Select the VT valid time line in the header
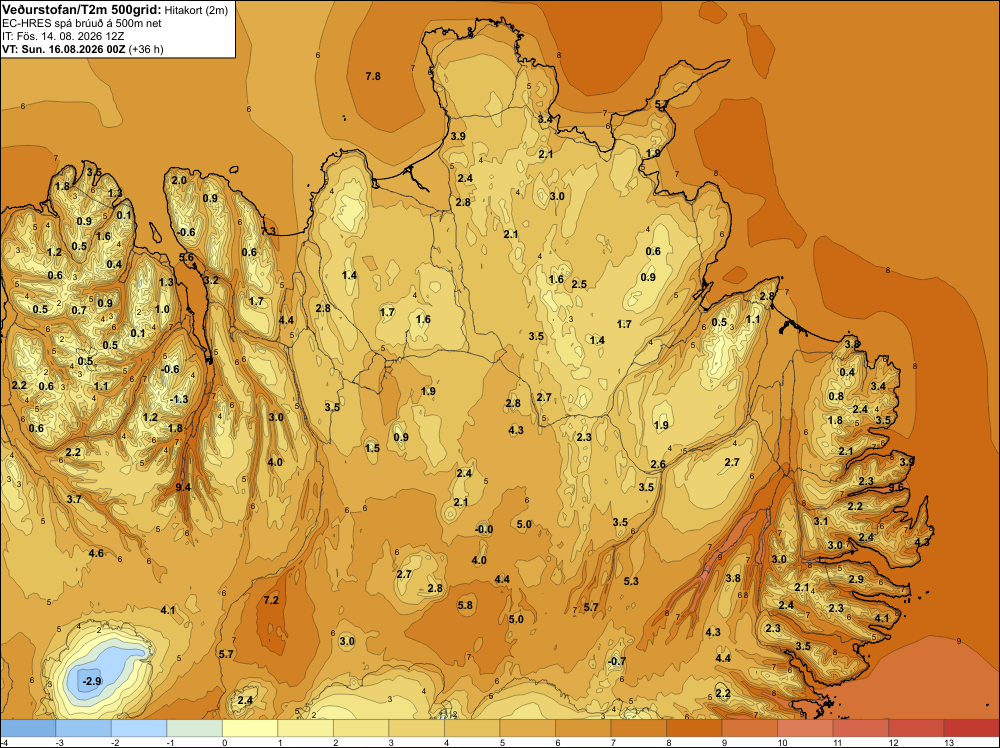1000x748 pixels. tap(82, 49)
